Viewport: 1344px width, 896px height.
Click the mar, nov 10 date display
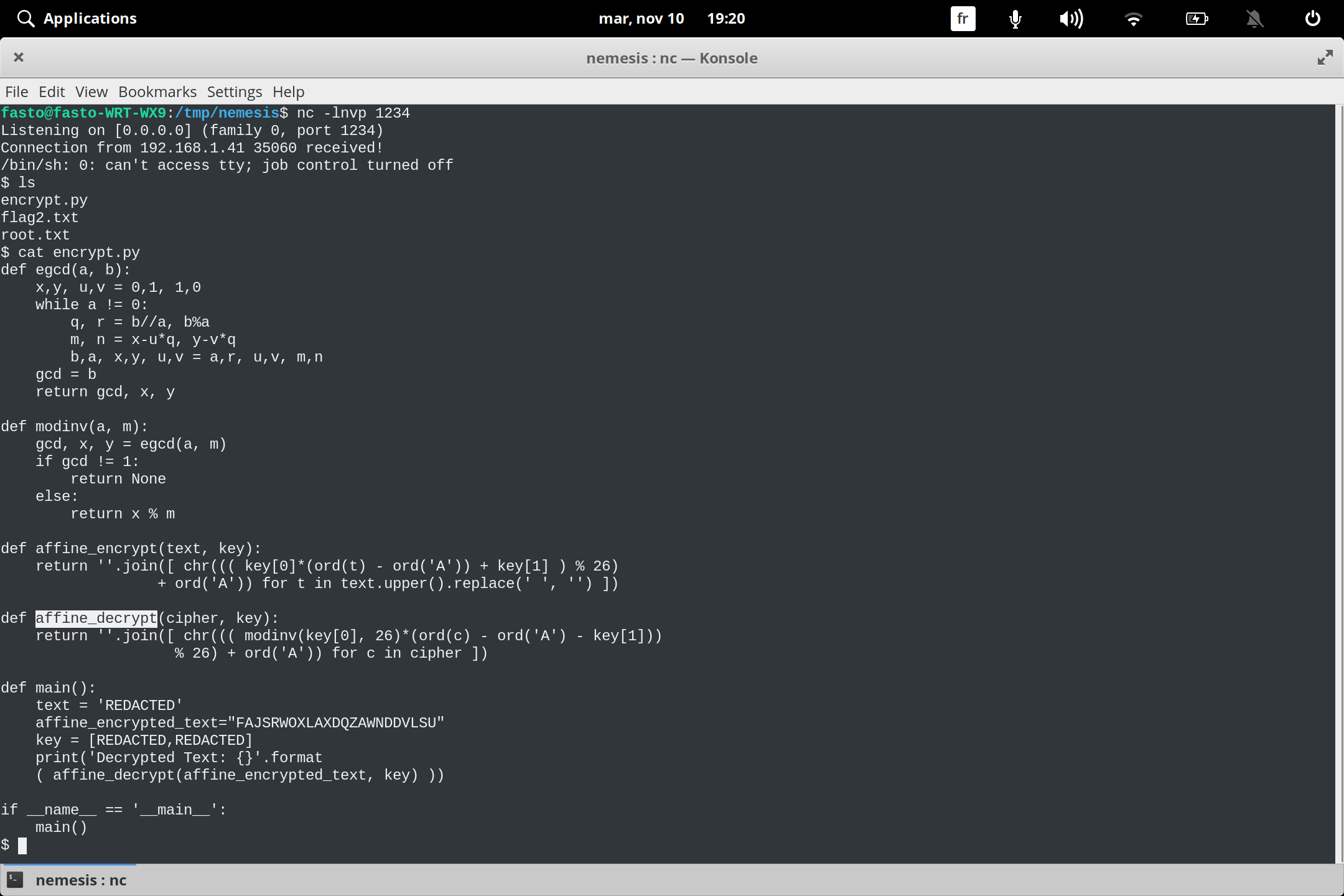coord(642,18)
